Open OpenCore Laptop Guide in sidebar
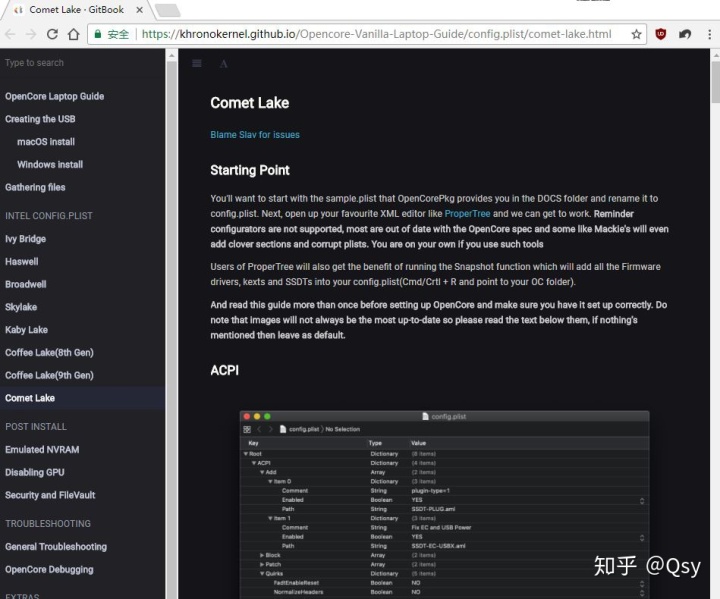The image size is (720, 599). pyautogui.click(x=55, y=96)
